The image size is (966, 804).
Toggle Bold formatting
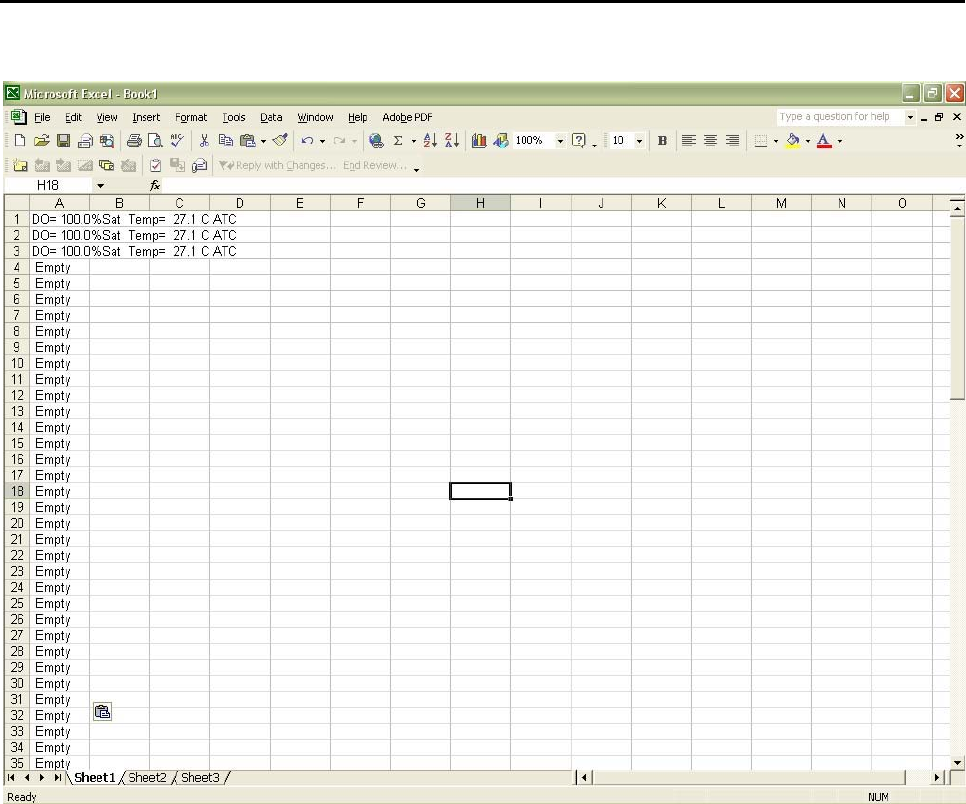tap(662, 141)
